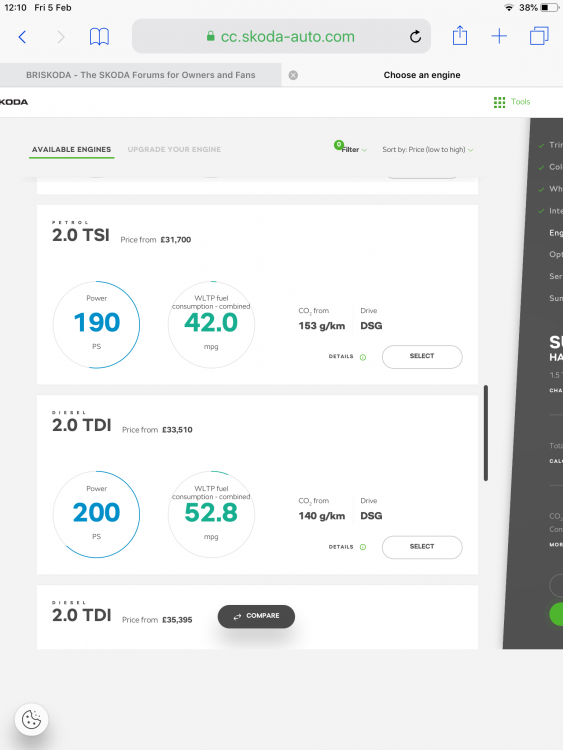Reload the page with refresh icon
The height and width of the screenshot is (750, 563).
[x=415, y=36]
